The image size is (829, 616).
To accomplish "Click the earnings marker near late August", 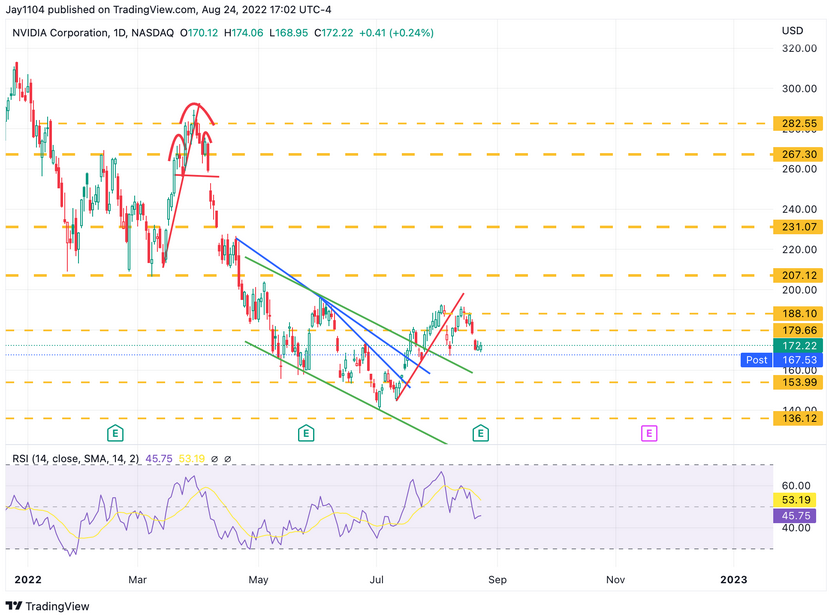I will (x=481, y=434).
